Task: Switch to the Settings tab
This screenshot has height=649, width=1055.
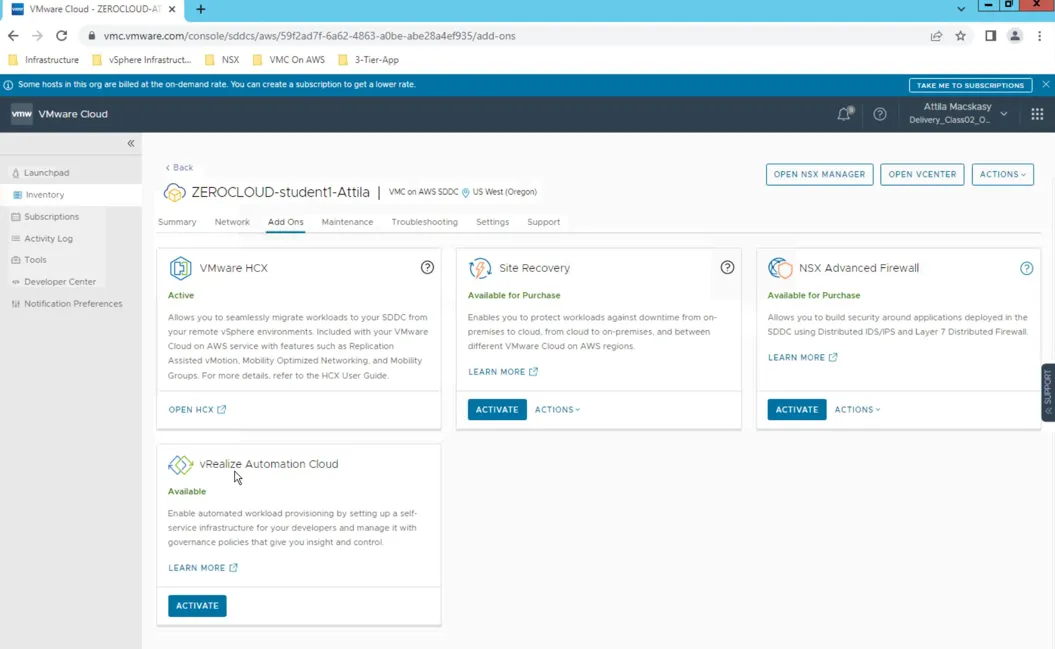Action: click(x=493, y=222)
